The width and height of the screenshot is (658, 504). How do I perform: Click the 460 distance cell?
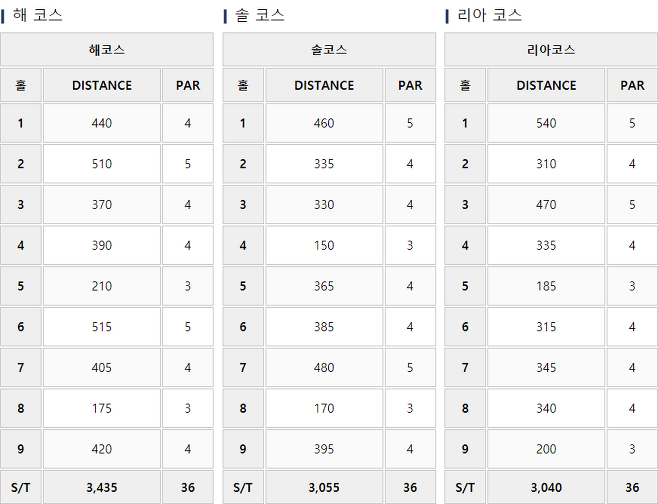coord(324,123)
